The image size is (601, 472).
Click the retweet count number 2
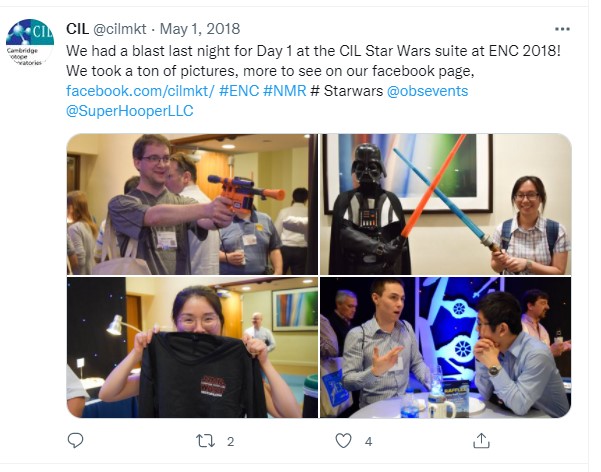[x=230, y=442]
